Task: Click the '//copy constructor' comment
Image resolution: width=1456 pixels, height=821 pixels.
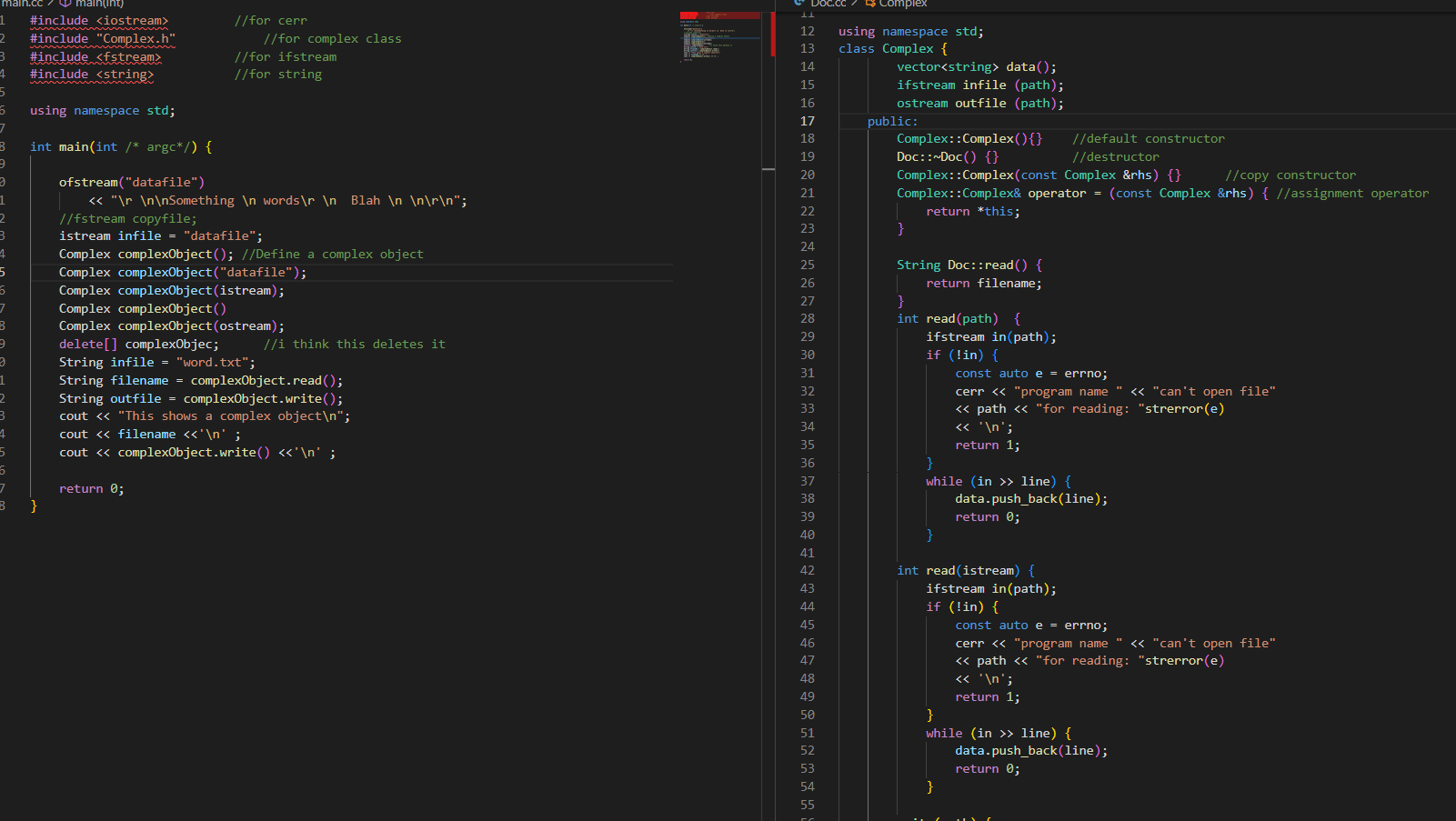Action: 1290,175
